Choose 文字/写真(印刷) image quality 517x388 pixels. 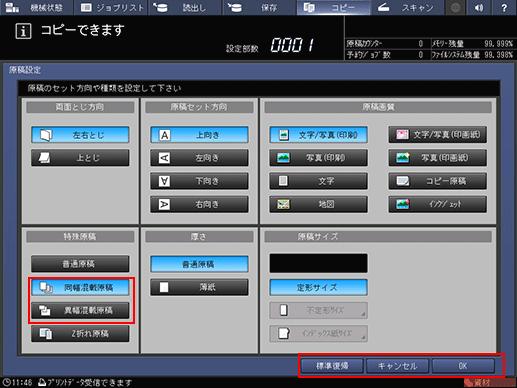click(319, 135)
